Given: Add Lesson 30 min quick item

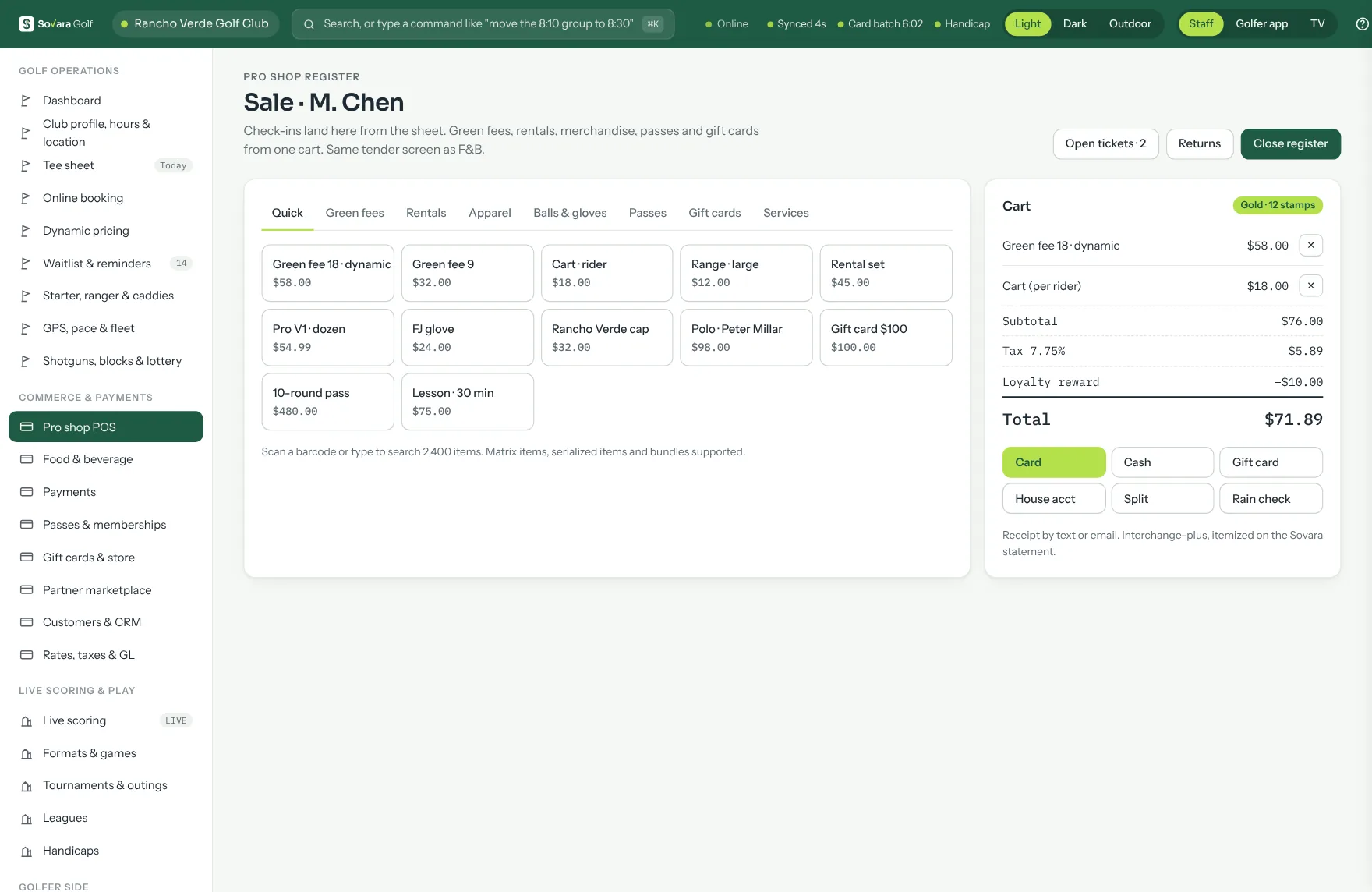Looking at the screenshot, I should pyautogui.click(x=467, y=402).
